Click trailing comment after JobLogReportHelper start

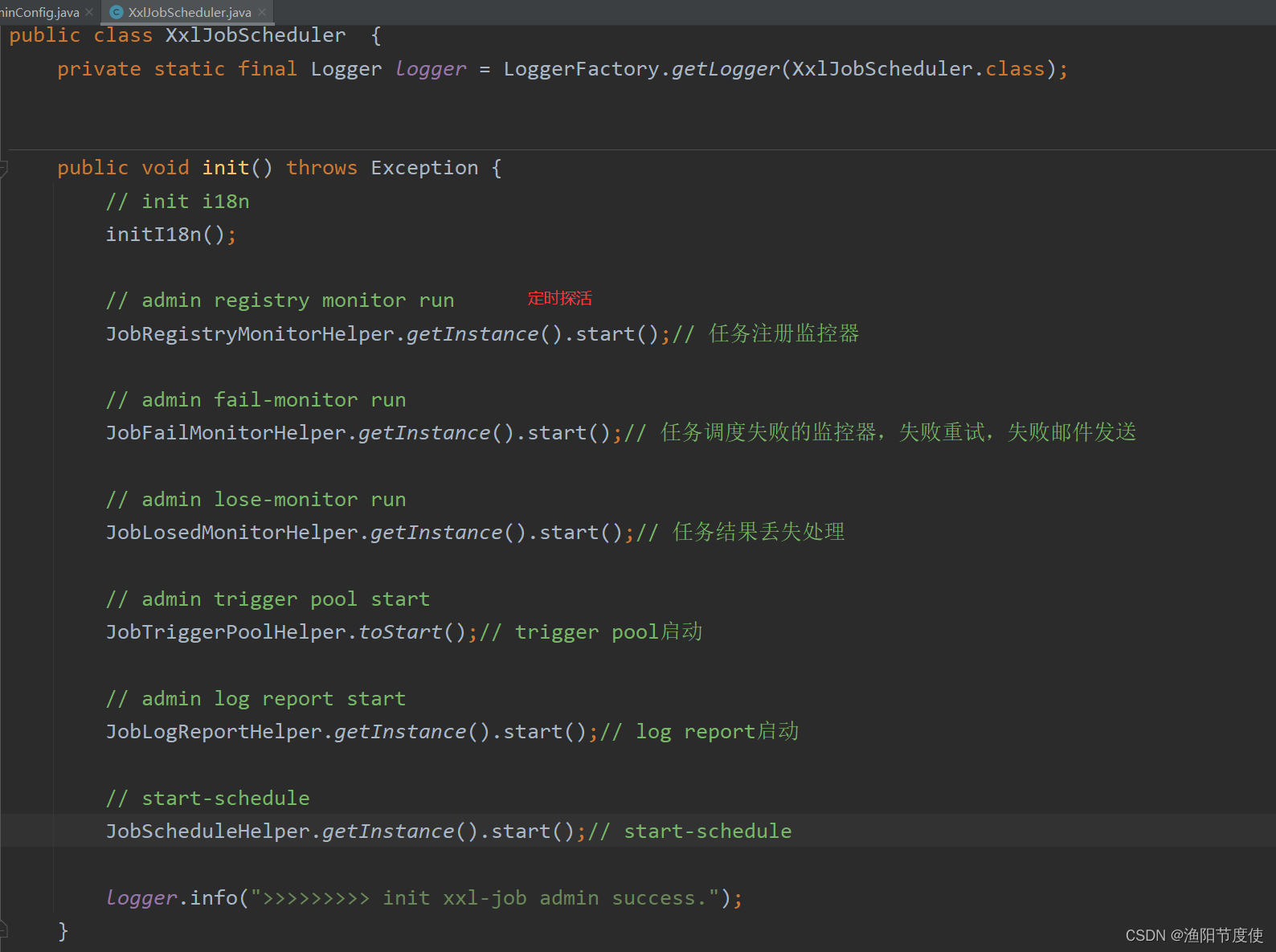700,732
